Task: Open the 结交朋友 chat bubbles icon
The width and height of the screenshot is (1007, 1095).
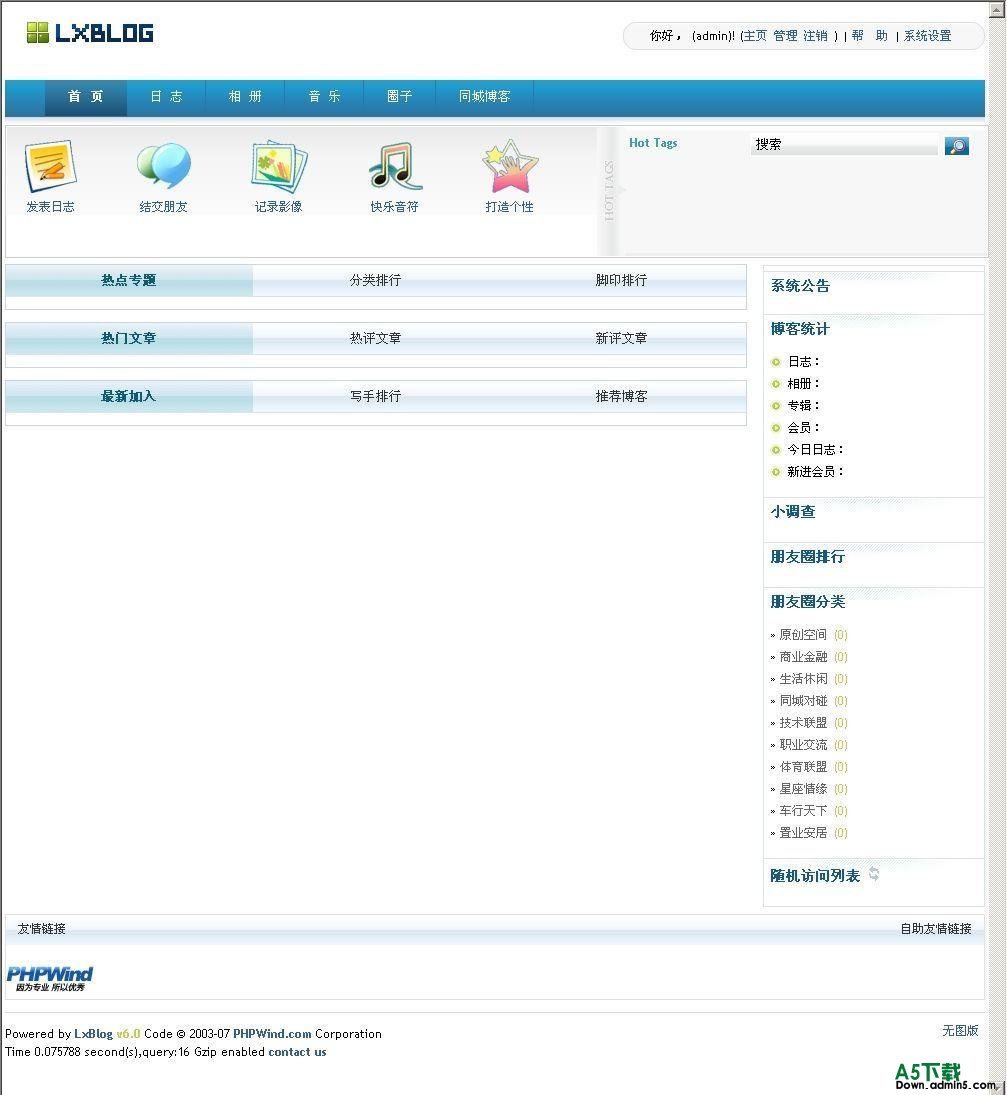Action: click(163, 166)
